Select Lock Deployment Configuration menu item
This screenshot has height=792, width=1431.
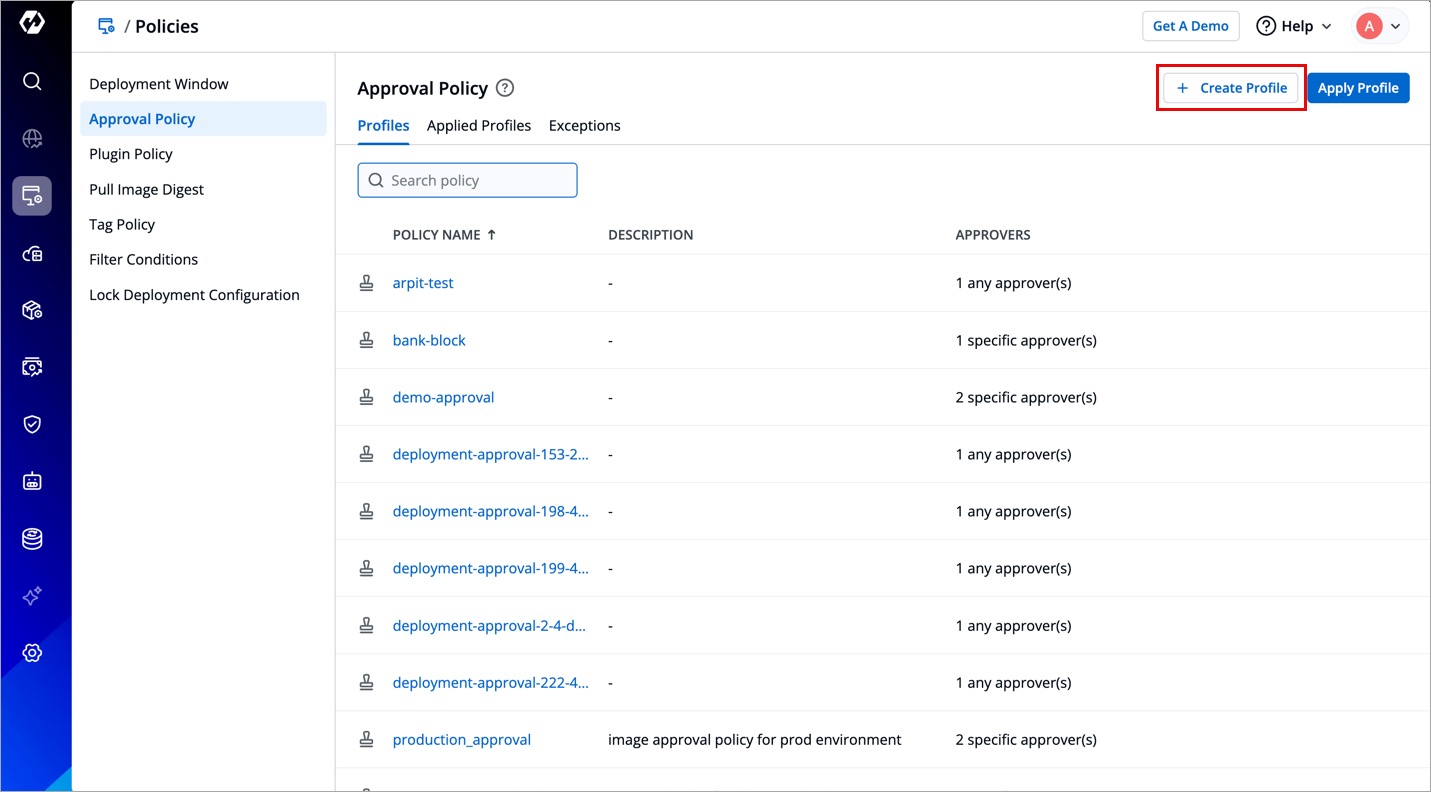point(194,295)
